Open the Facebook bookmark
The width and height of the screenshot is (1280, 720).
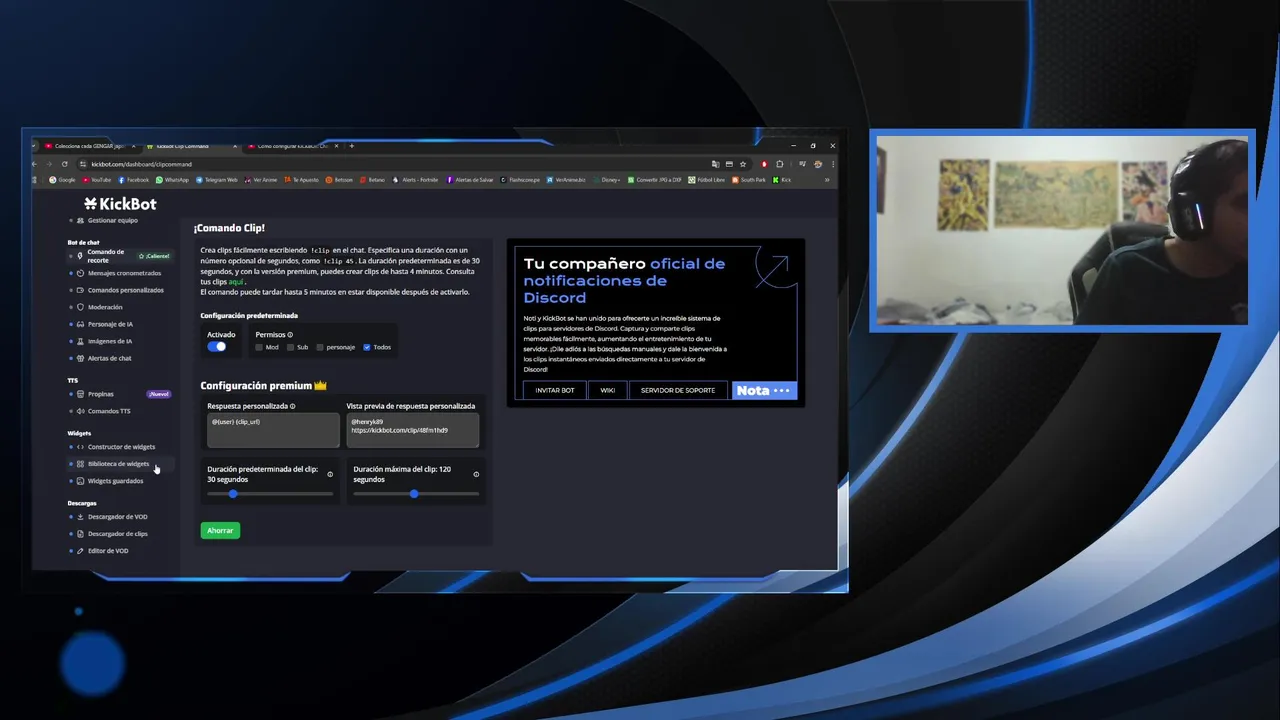[x=134, y=180]
